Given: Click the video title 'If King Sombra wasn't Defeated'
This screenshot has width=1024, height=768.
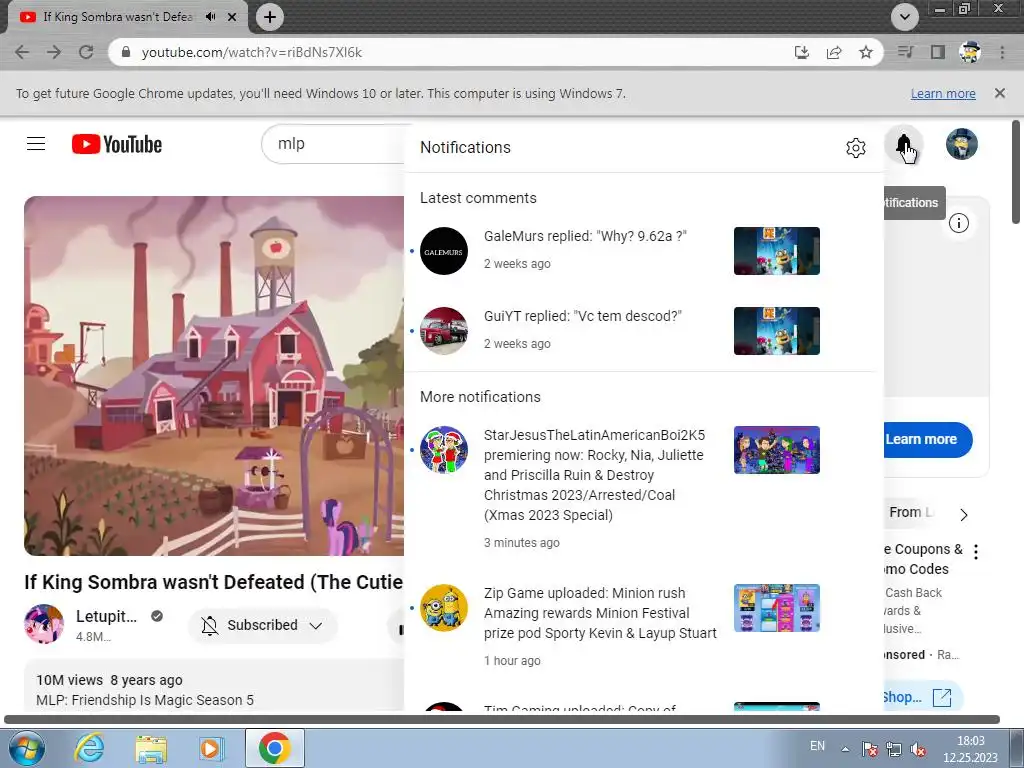Looking at the screenshot, I should coord(214,582).
